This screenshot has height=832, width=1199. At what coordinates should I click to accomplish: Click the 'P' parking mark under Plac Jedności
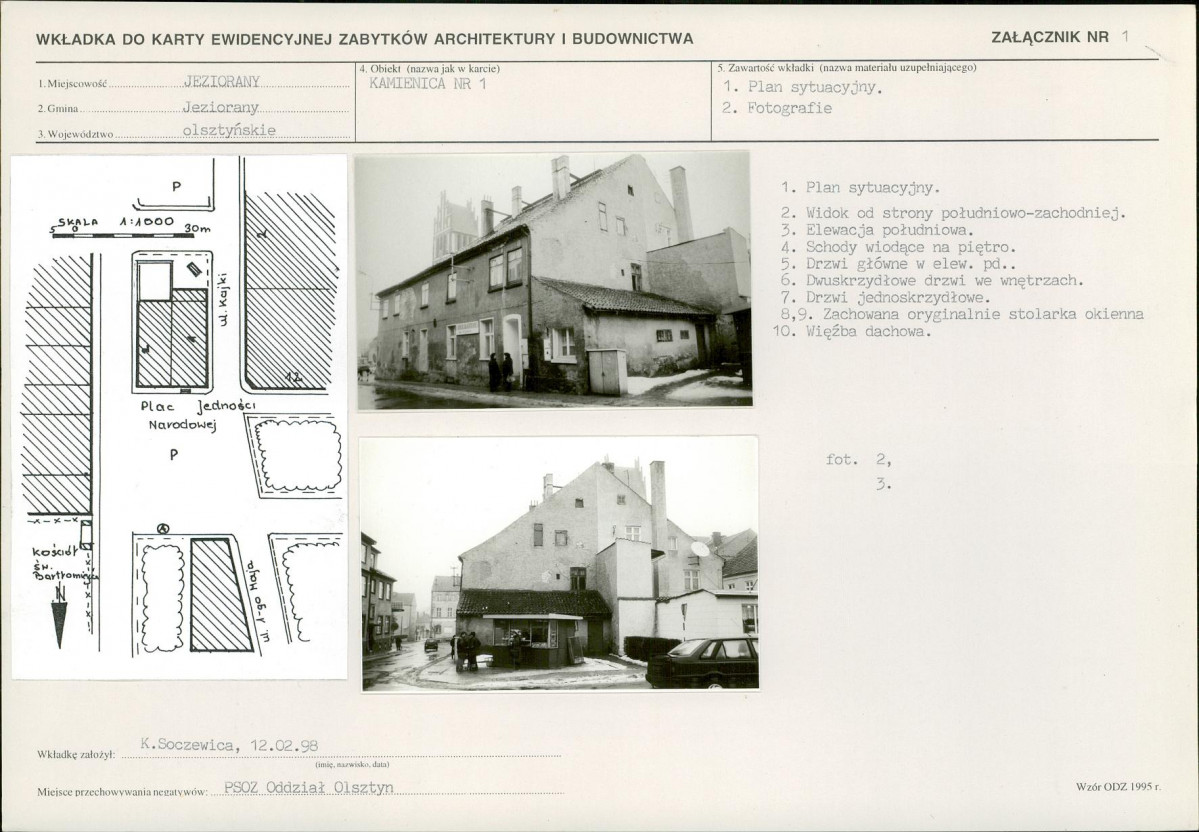[x=174, y=454]
